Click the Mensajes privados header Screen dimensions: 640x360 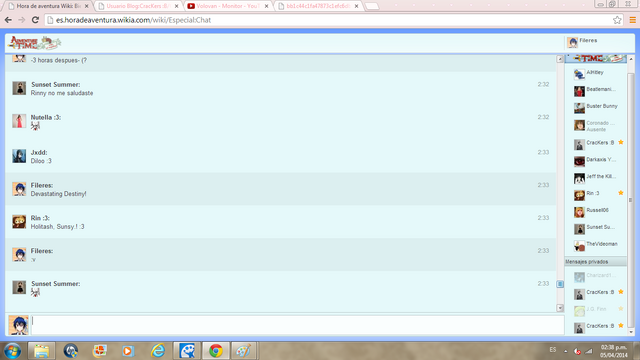point(596,262)
